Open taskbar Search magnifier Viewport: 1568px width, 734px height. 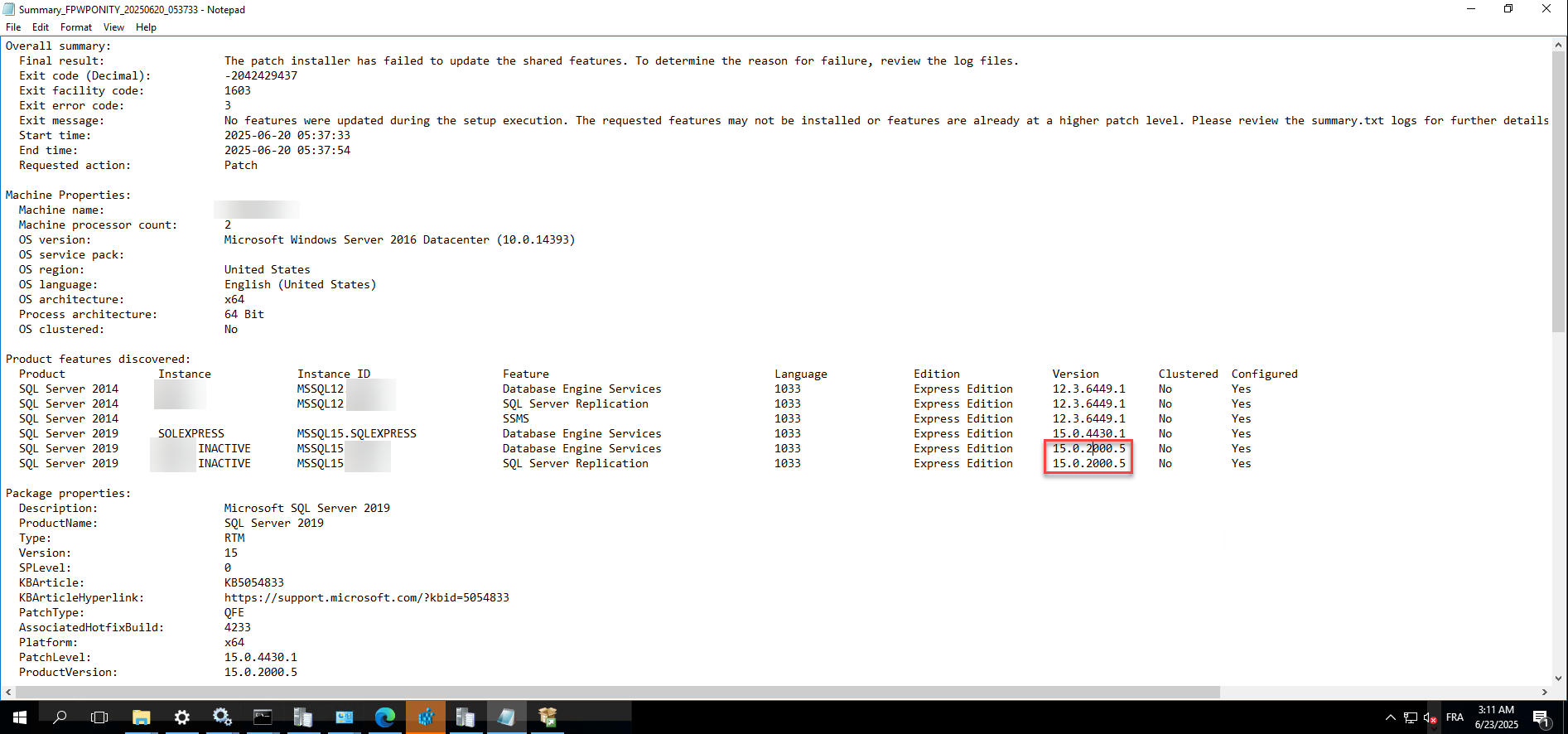60,717
